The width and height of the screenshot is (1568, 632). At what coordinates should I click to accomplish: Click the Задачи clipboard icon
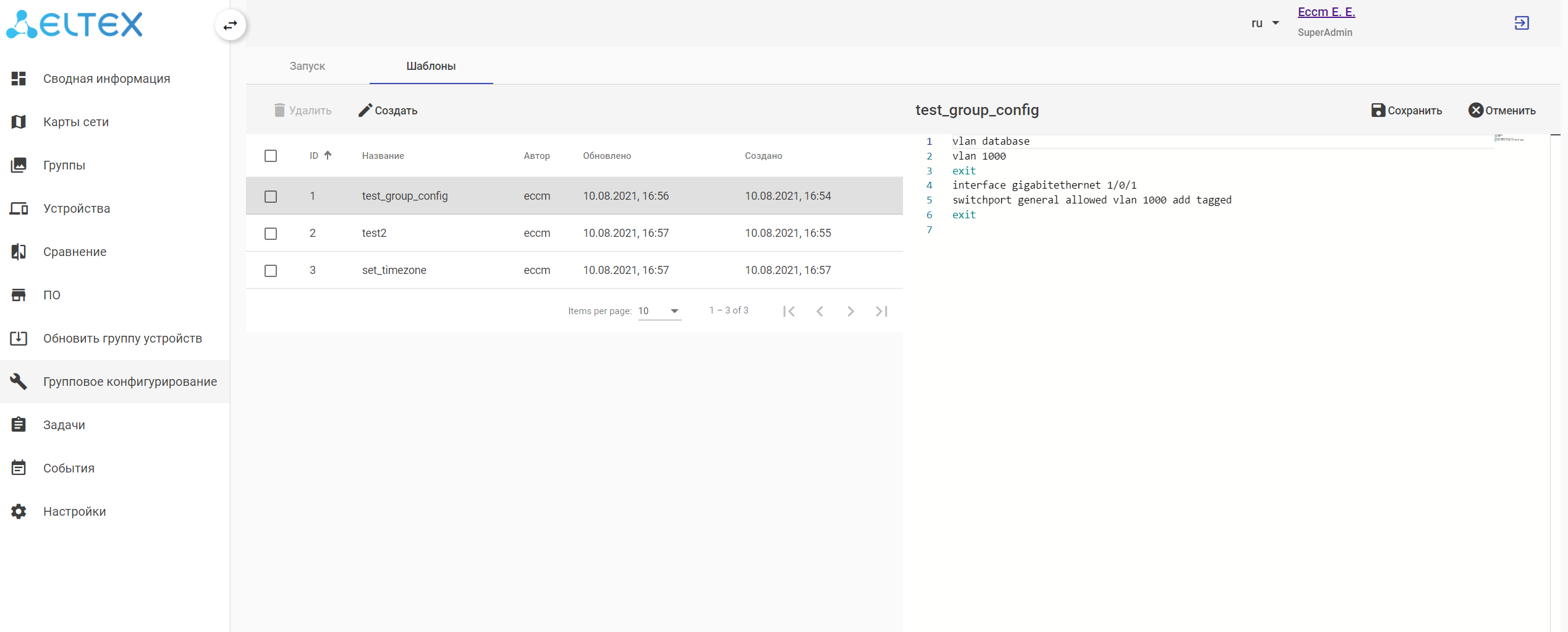pos(19,425)
